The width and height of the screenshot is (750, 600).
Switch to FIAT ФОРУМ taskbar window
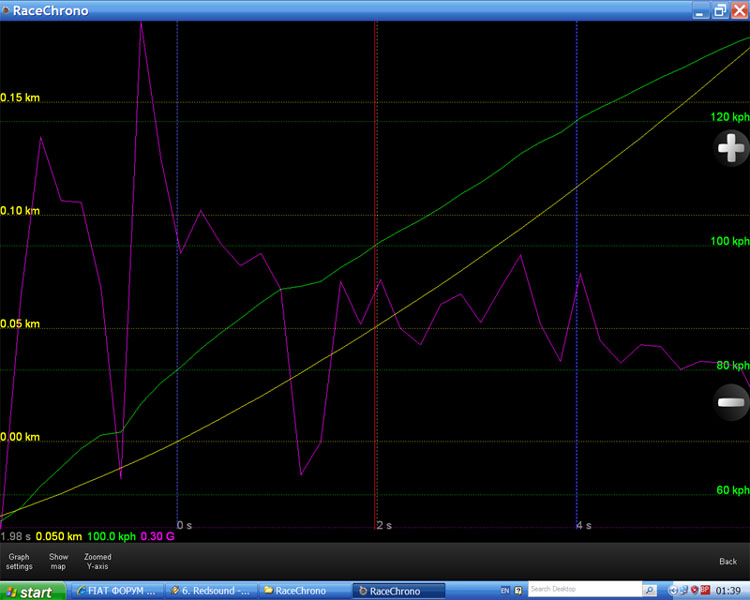pos(117,591)
